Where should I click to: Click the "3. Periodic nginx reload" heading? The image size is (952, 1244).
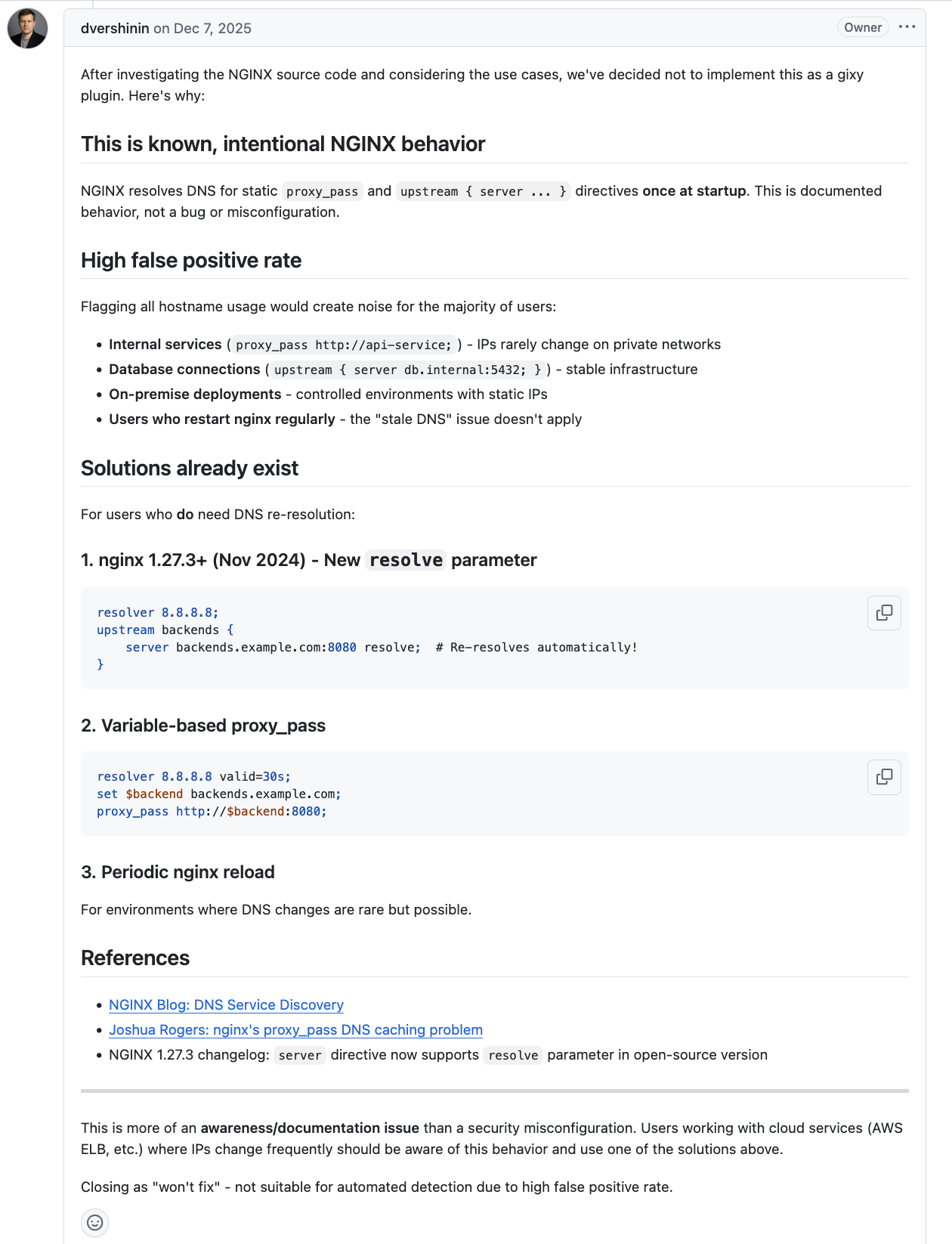tap(178, 872)
